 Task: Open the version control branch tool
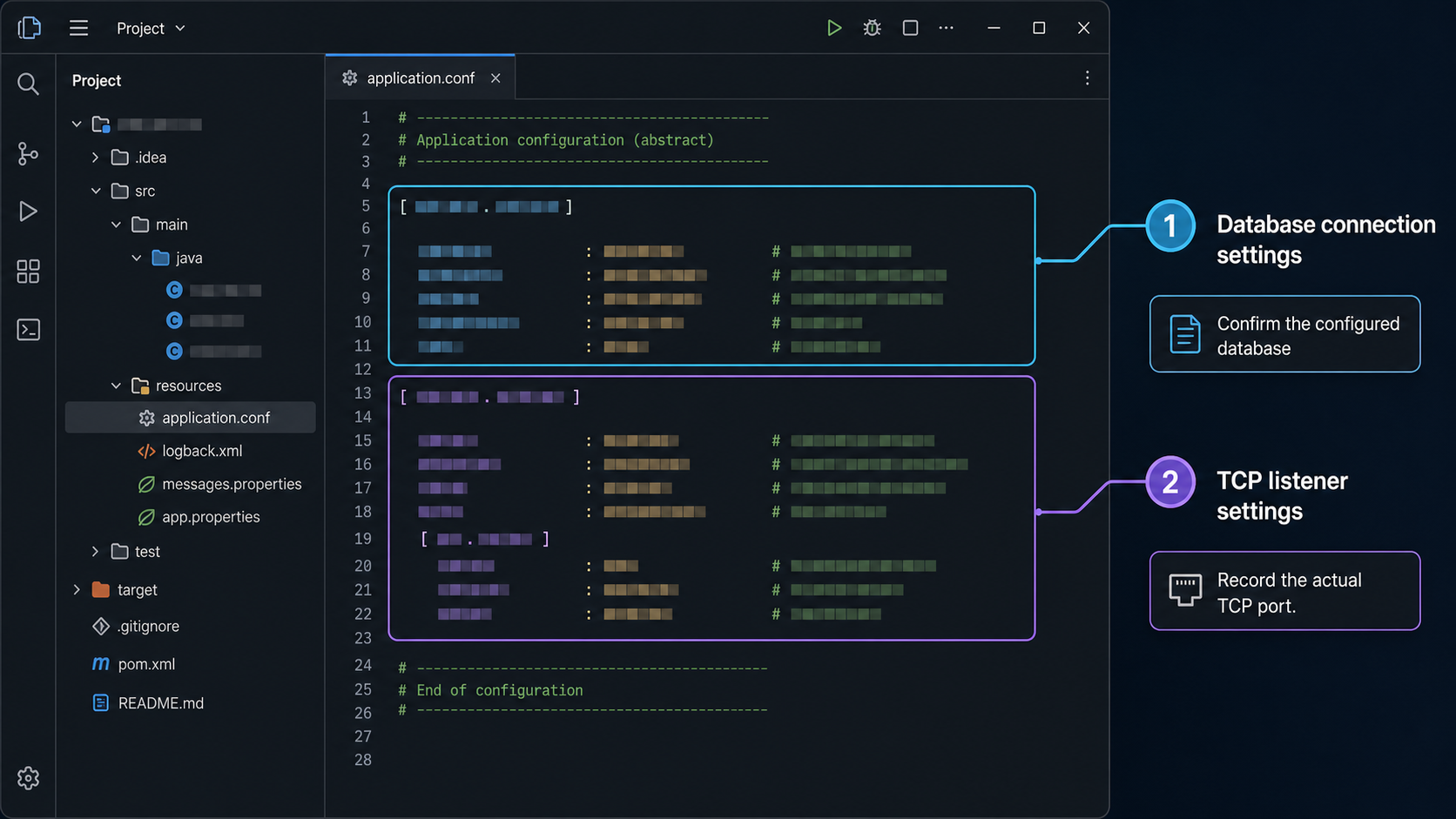point(28,154)
